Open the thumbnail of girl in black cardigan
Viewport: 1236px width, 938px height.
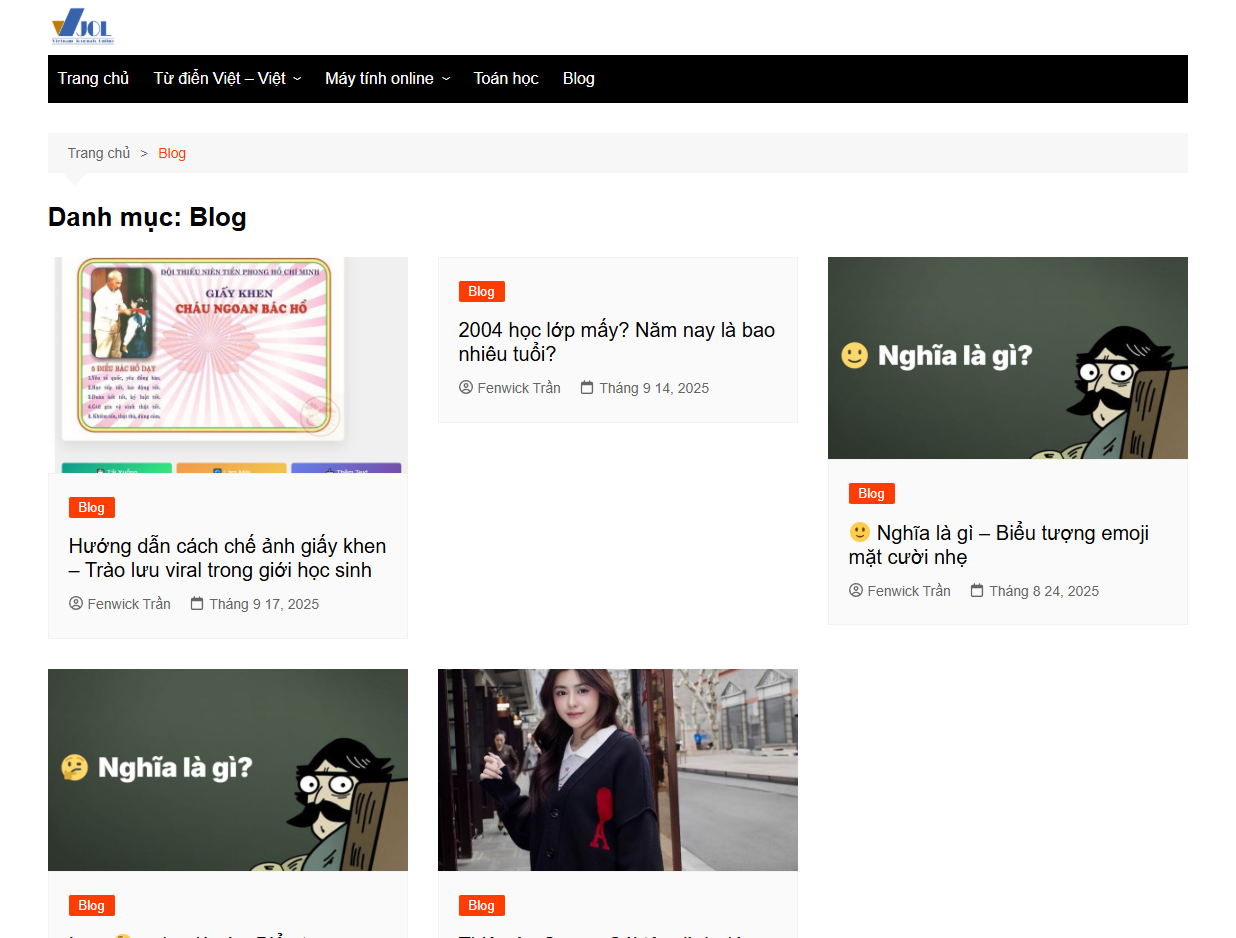tap(618, 769)
